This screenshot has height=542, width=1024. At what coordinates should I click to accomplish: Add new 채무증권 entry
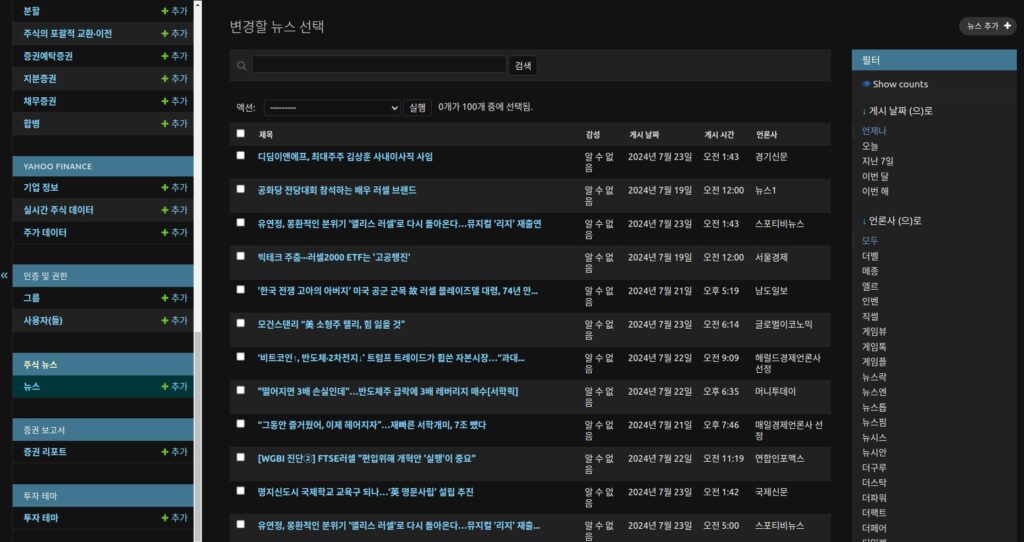coord(174,101)
